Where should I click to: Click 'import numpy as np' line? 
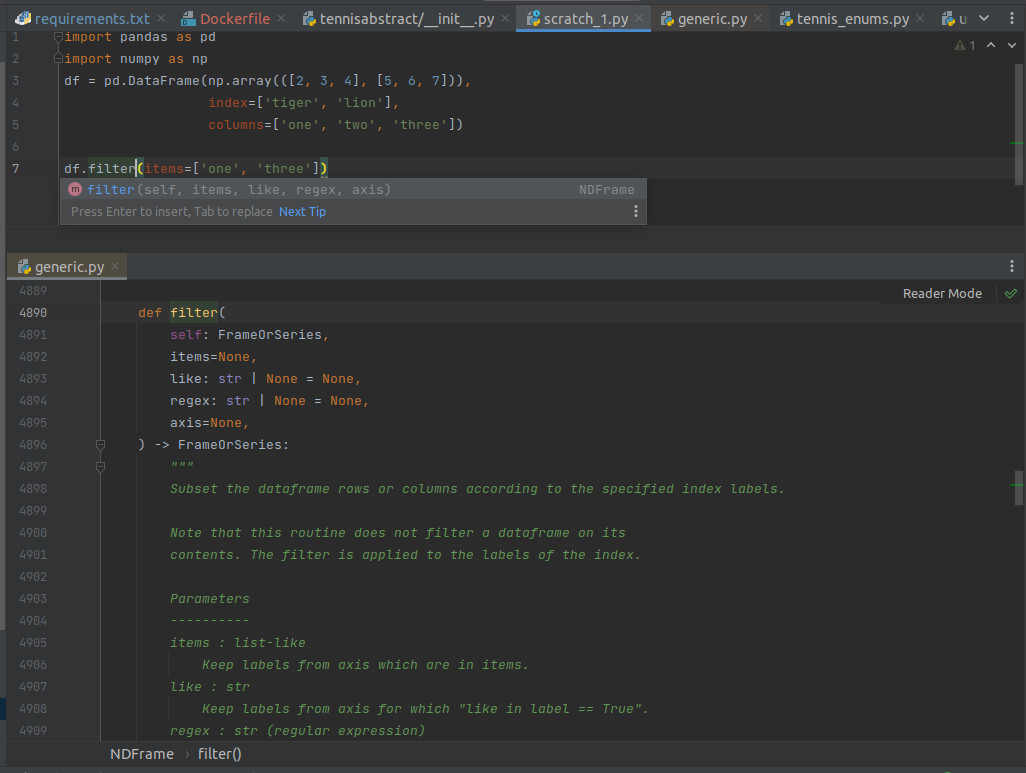coord(135,59)
